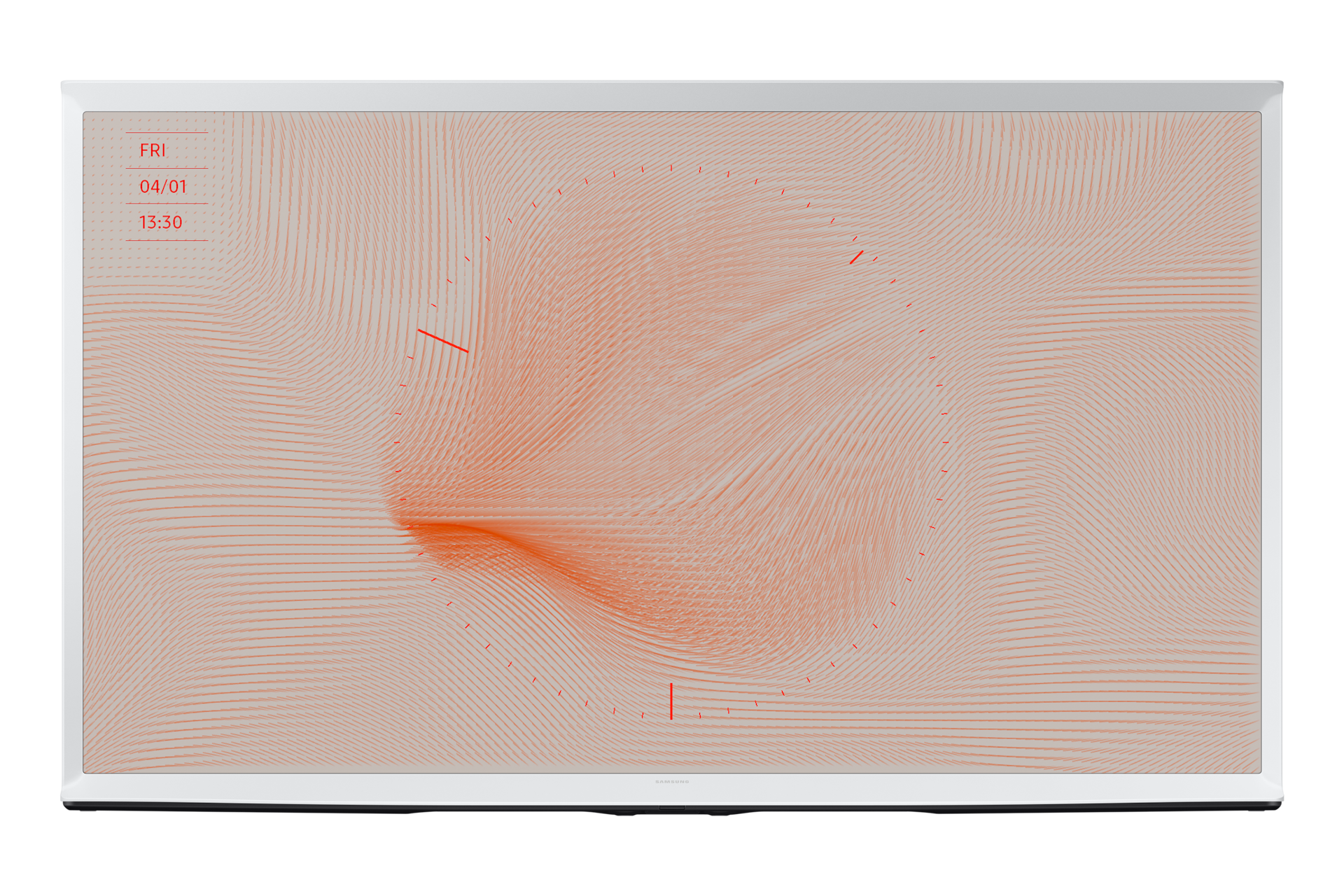Image resolution: width=1344 pixels, height=896 pixels.
Task: Click the nine o'clock tick mark
Action: [397, 442]
